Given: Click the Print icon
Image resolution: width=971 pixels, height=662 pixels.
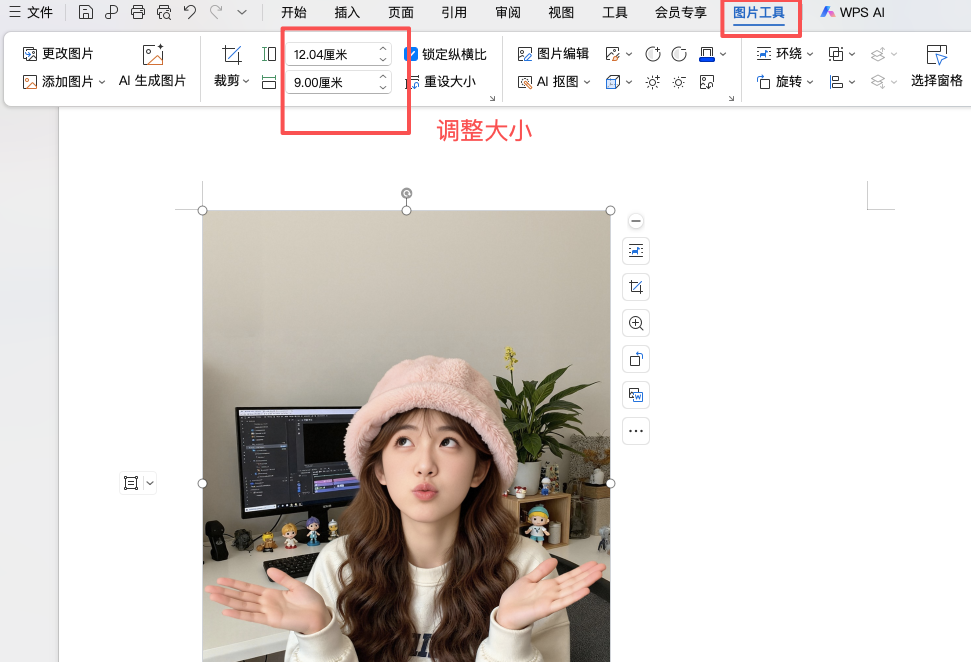Looking at the screenshot, I should 137,12.
